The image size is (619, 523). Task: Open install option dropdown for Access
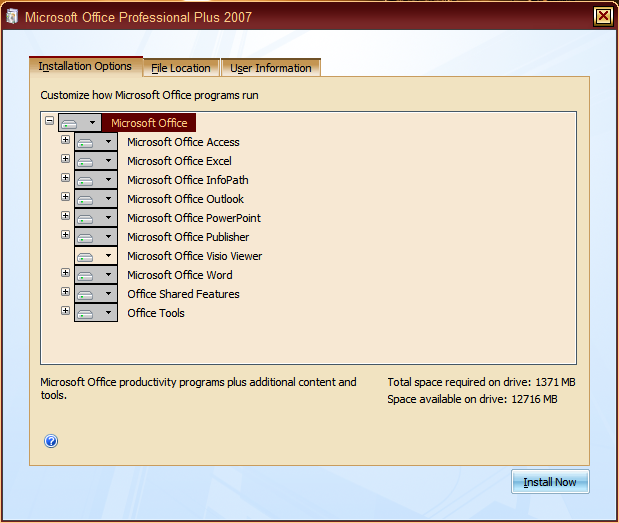(x=96, y=142)
